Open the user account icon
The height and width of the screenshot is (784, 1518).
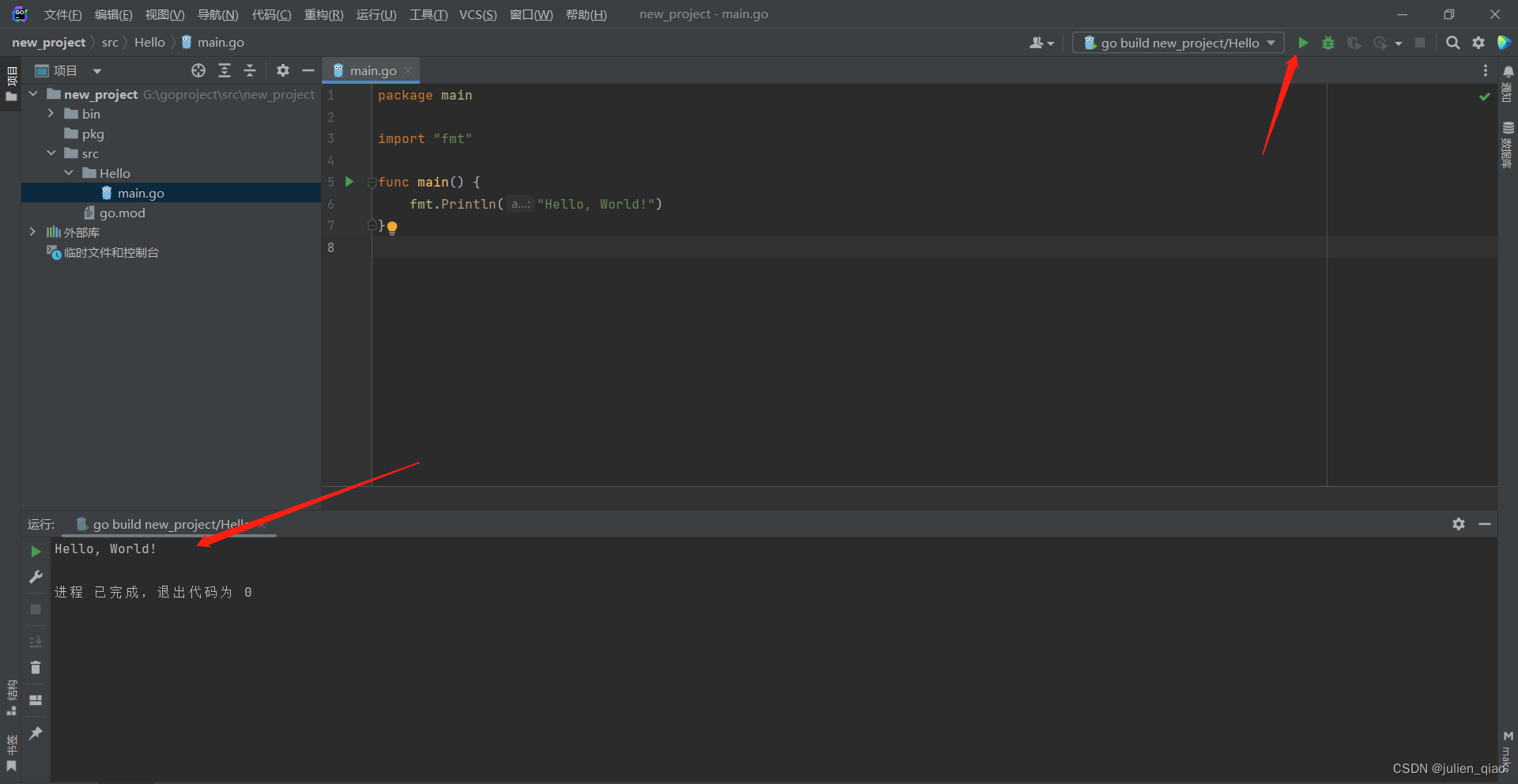(x=1041, y=43)
